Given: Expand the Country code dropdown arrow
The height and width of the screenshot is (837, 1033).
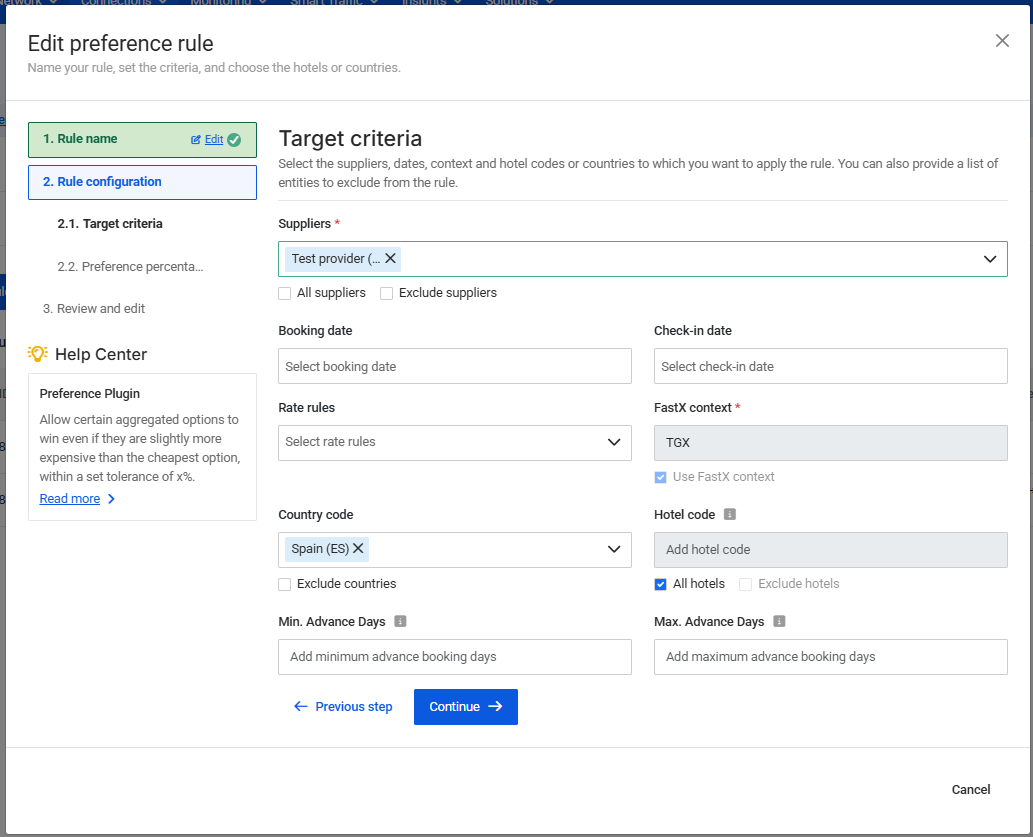Looking at the screenshot, I should tap(614, 549).
